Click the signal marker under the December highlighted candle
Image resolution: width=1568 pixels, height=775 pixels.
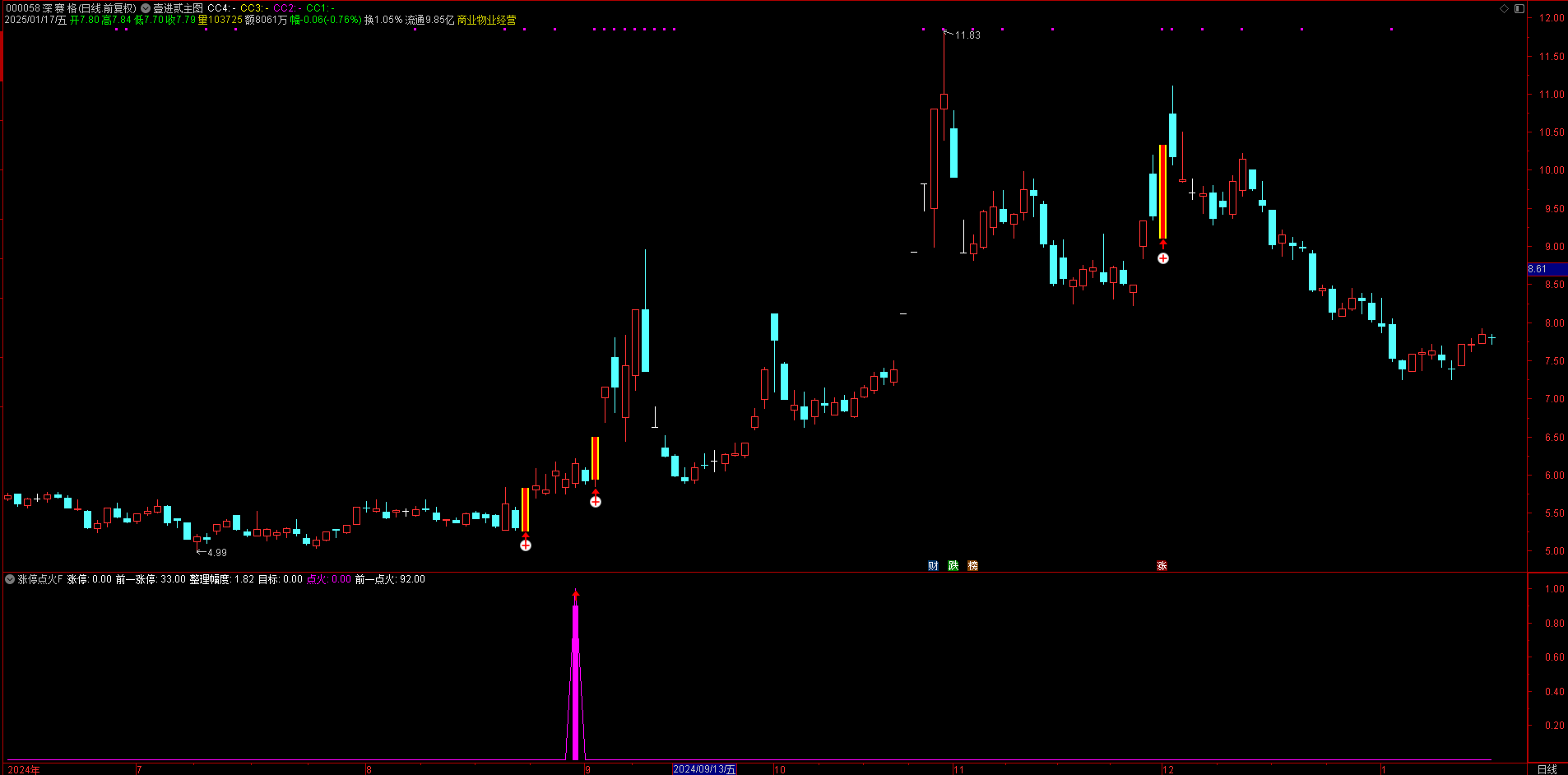coord(1162,258)
